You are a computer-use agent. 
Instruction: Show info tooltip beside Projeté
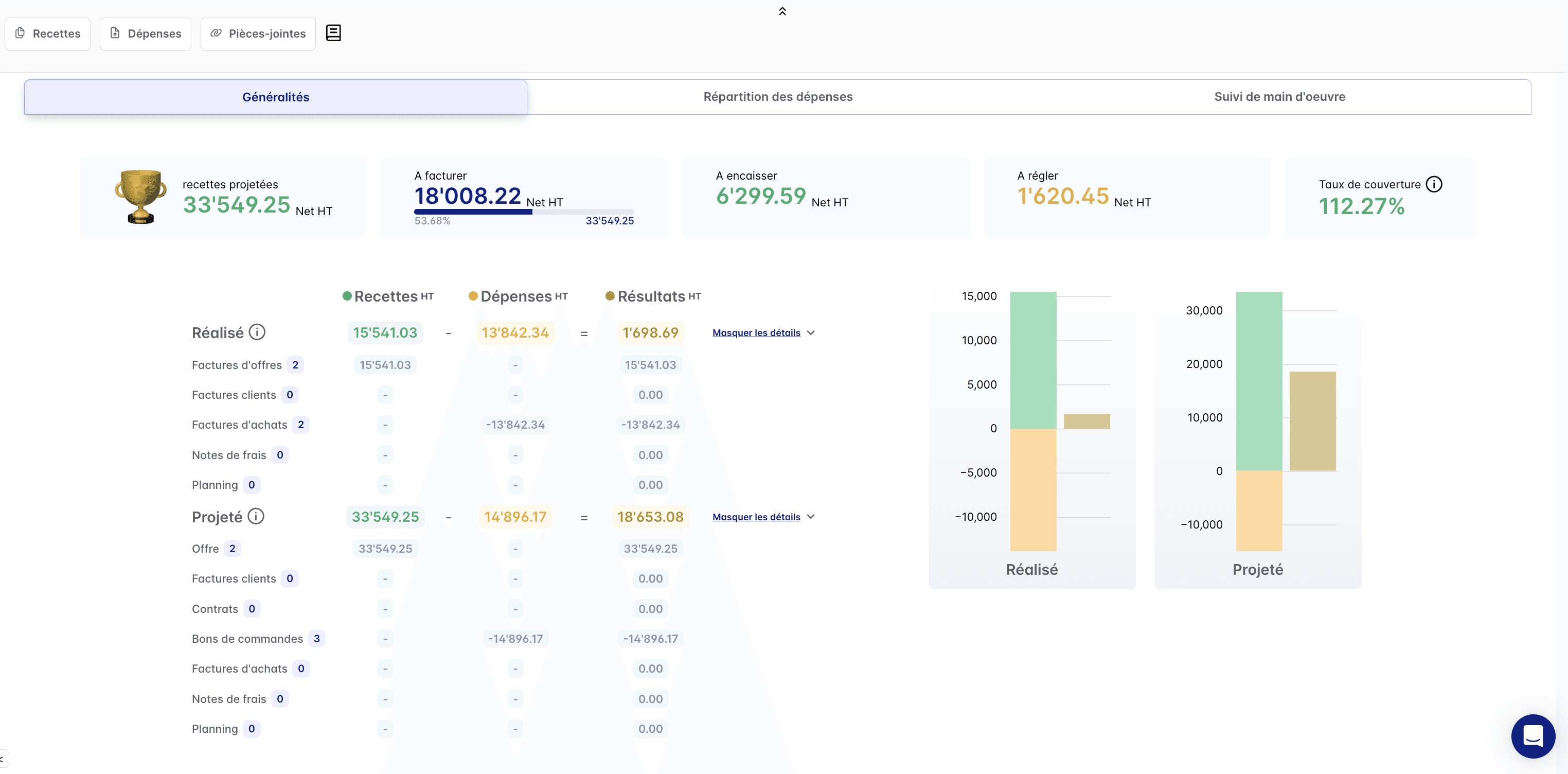click(x=256, y=516)
